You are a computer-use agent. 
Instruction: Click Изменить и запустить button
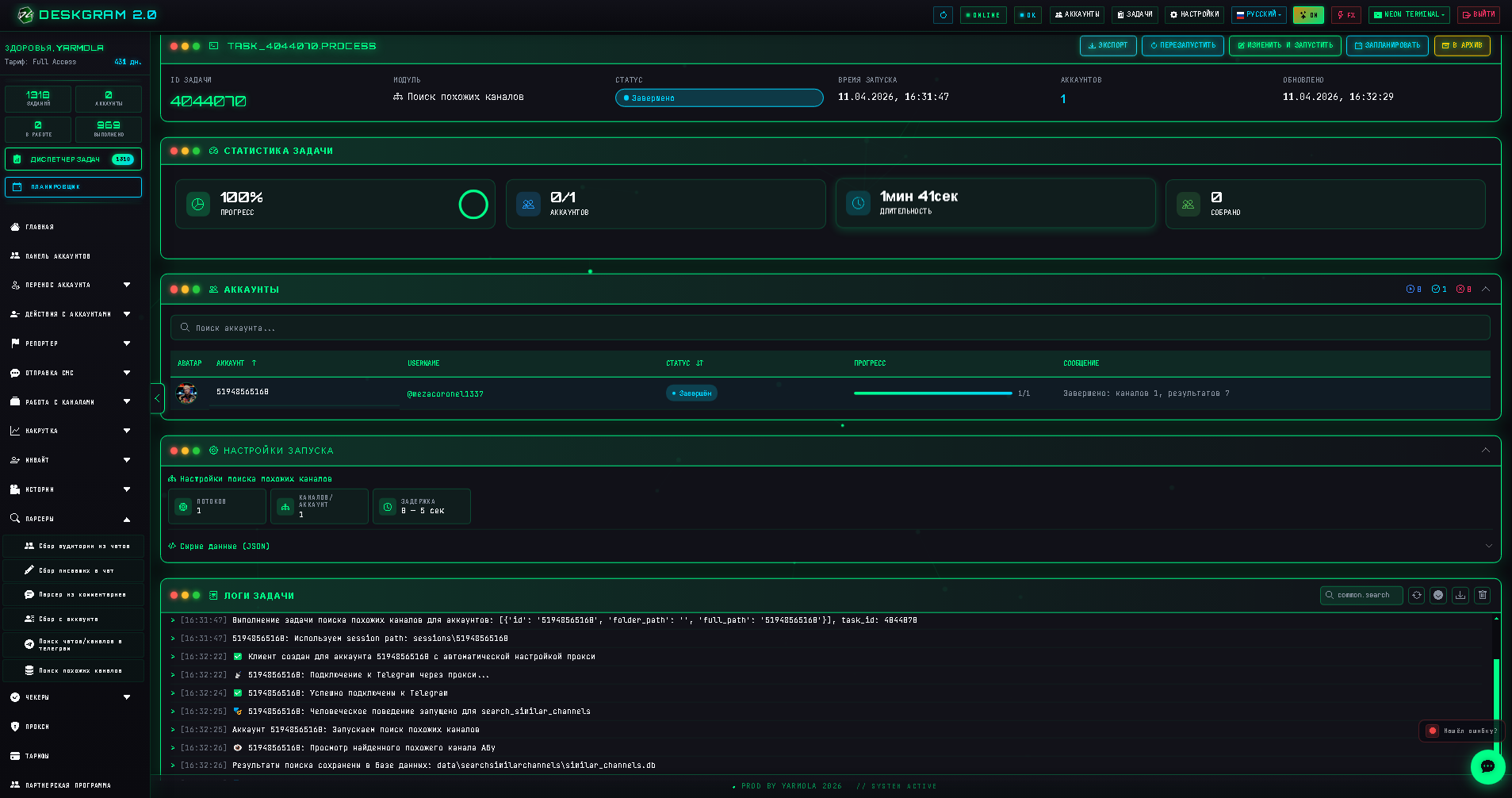click(1285, 46)
